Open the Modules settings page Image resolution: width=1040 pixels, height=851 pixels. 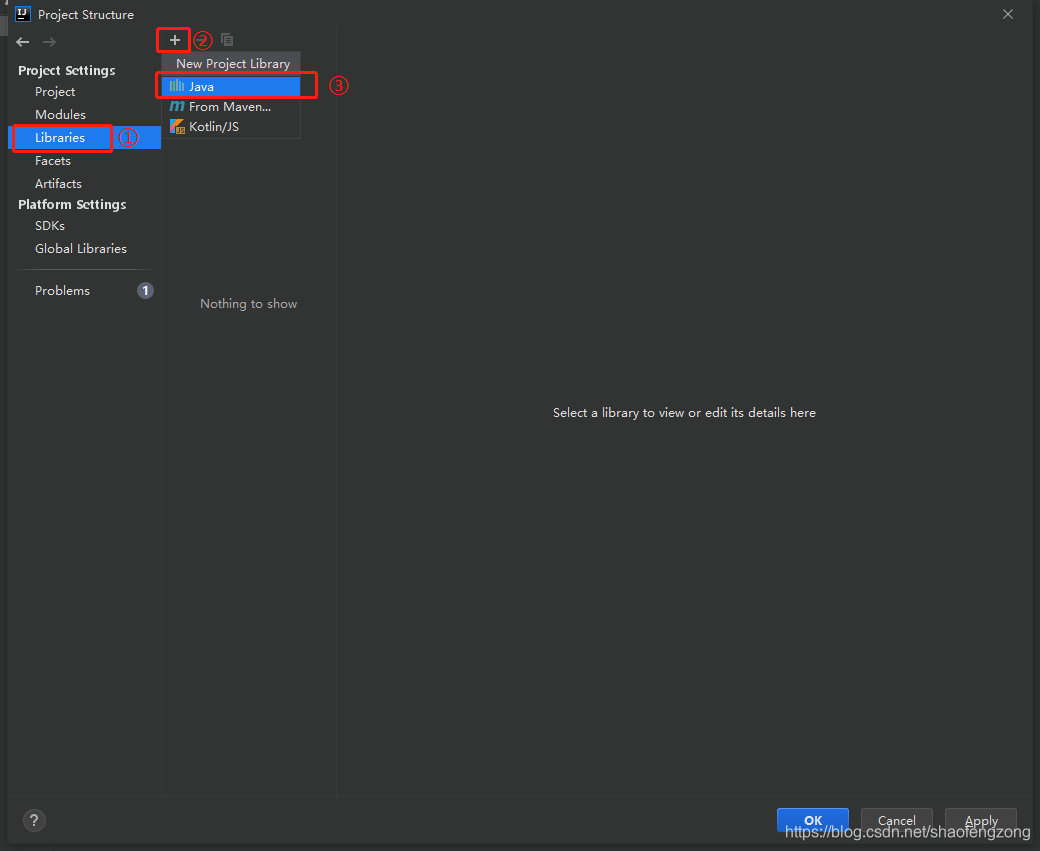coord(60,114)
